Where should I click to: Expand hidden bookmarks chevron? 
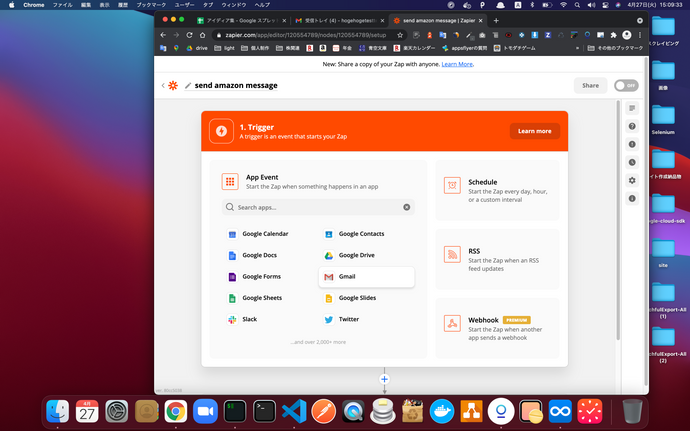[577, 48]
